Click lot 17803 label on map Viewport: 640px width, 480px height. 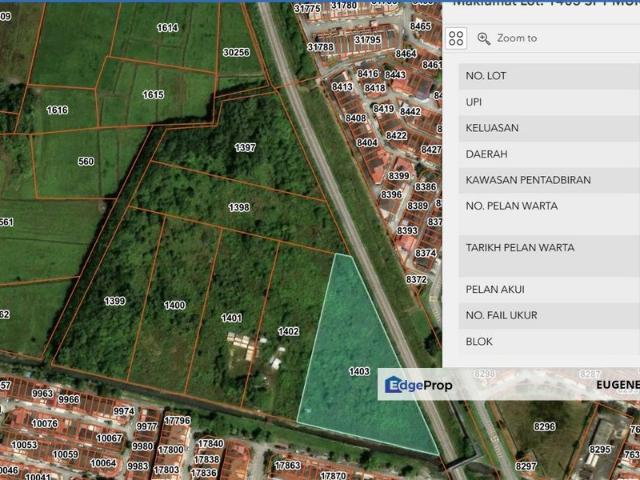[166, 470]
